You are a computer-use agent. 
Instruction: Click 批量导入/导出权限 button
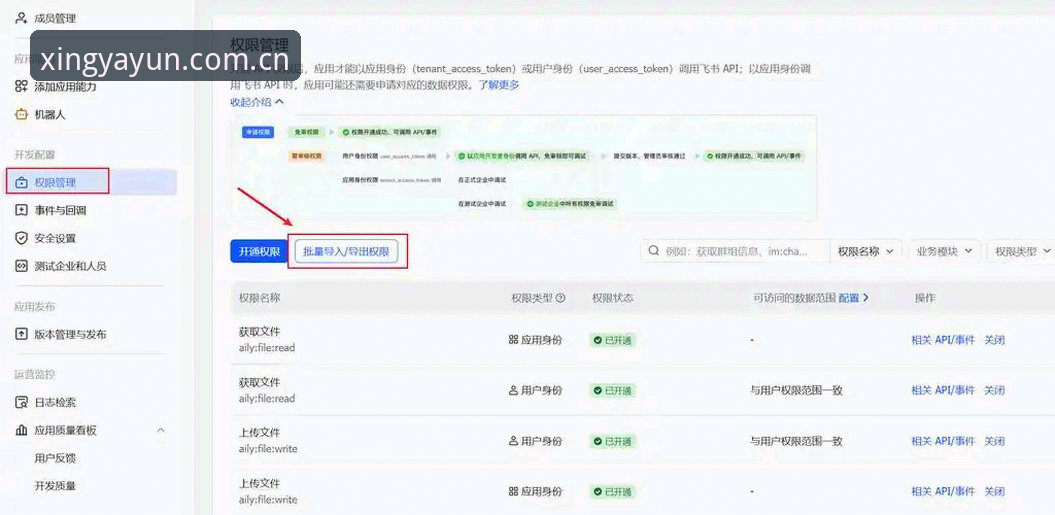pos(346,251)
